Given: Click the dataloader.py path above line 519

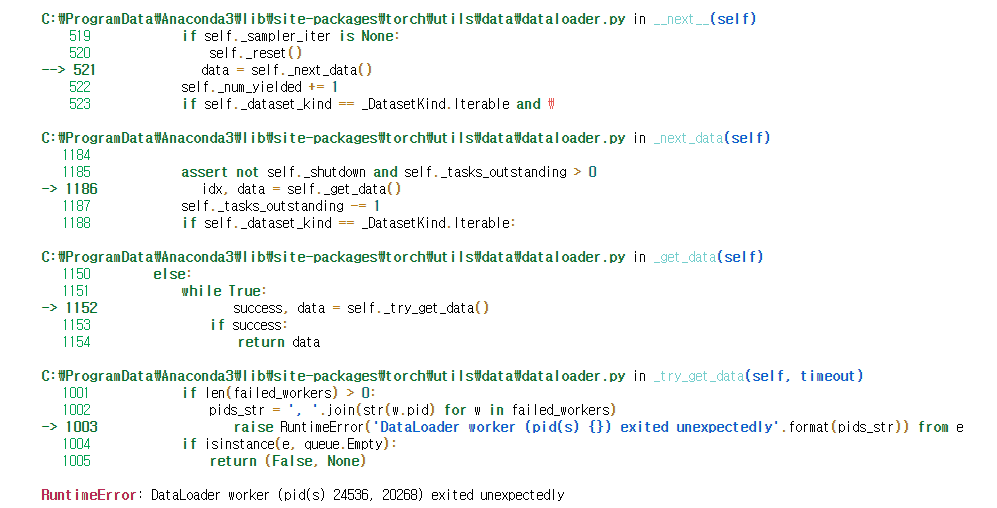Looking at the screenshot, I should tap(333, 19).
